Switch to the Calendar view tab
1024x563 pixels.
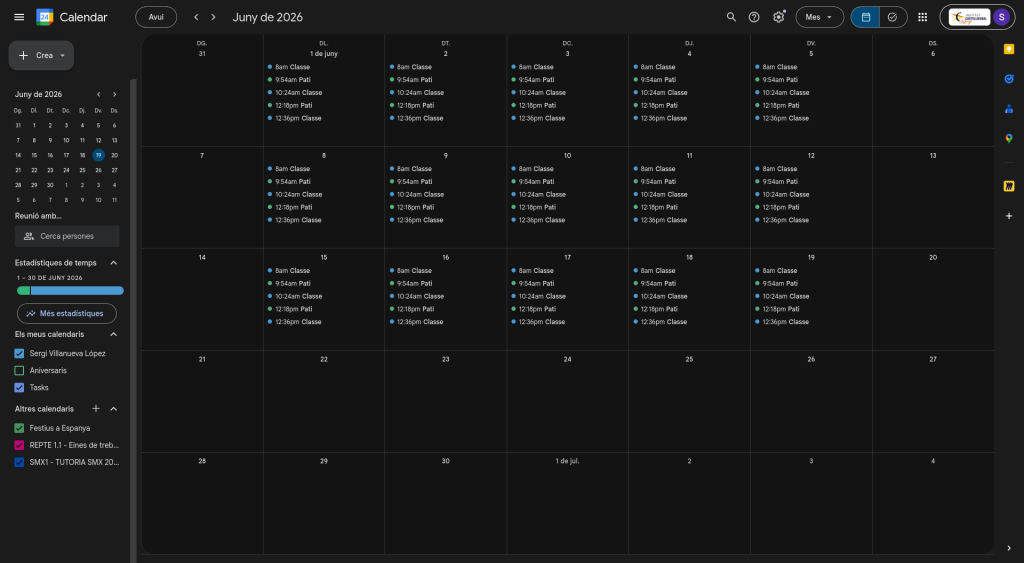tap(865, 17)
